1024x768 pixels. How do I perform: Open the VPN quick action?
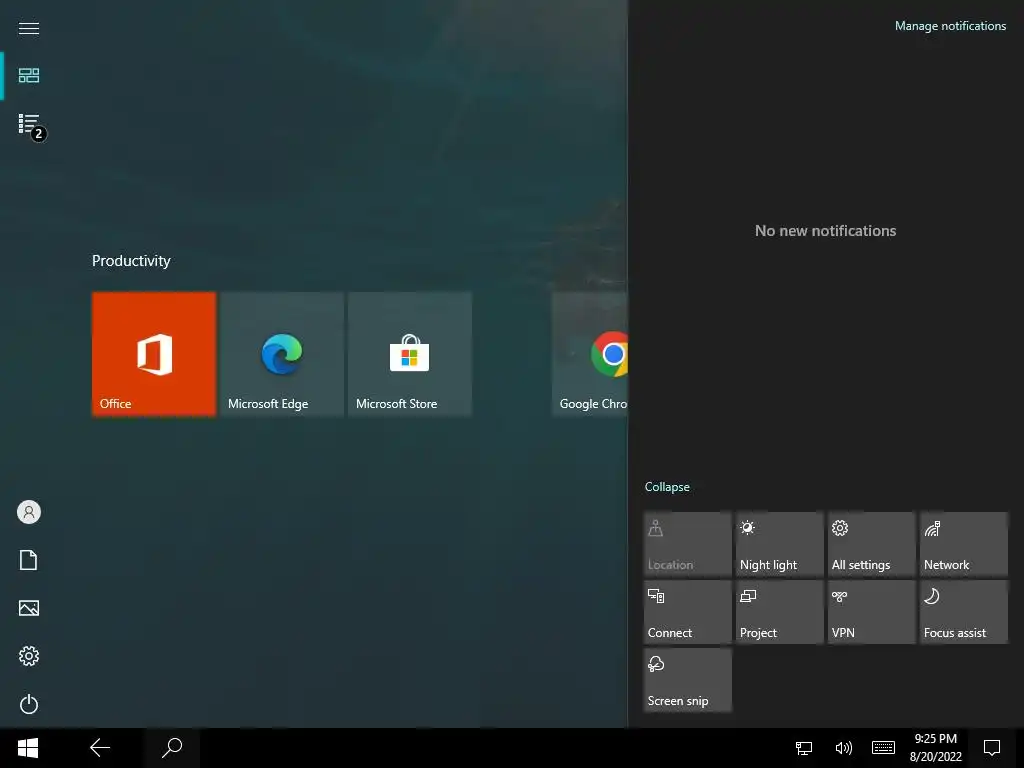(872, 612)
